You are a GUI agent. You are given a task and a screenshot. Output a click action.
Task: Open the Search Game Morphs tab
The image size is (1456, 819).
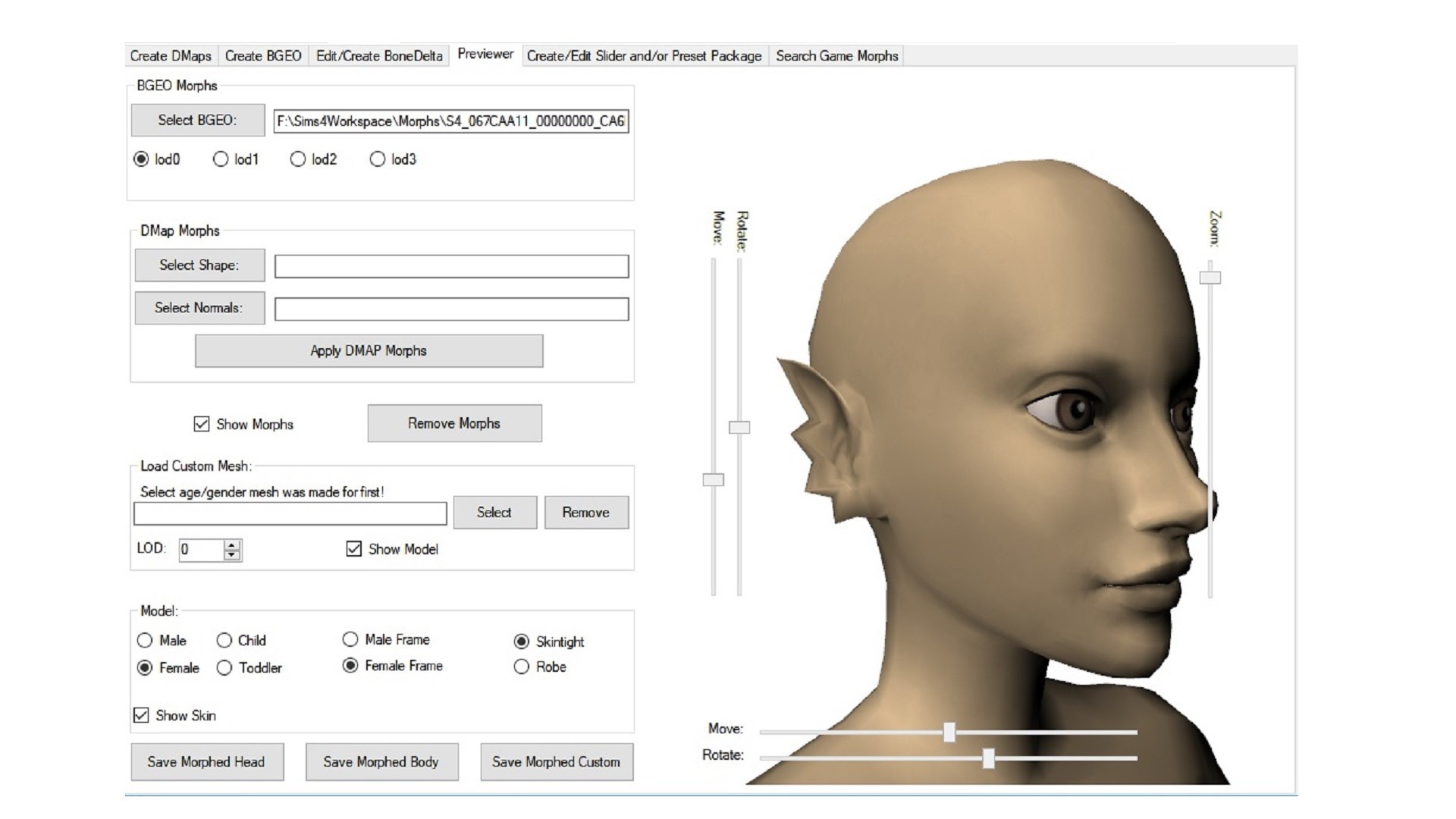point(836,56)
